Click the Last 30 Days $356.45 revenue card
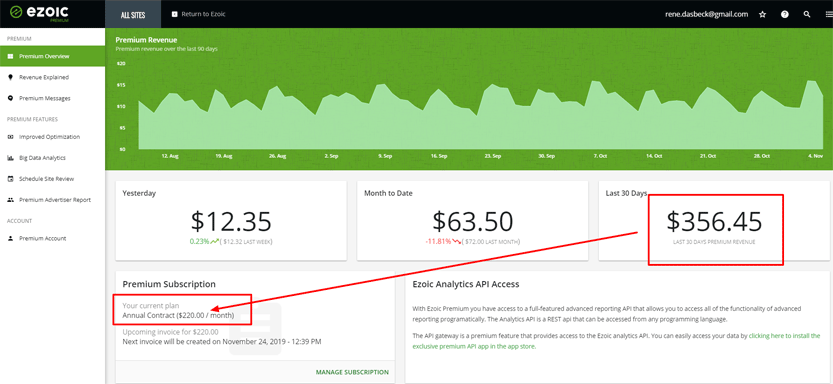 [x=714, y=221]
